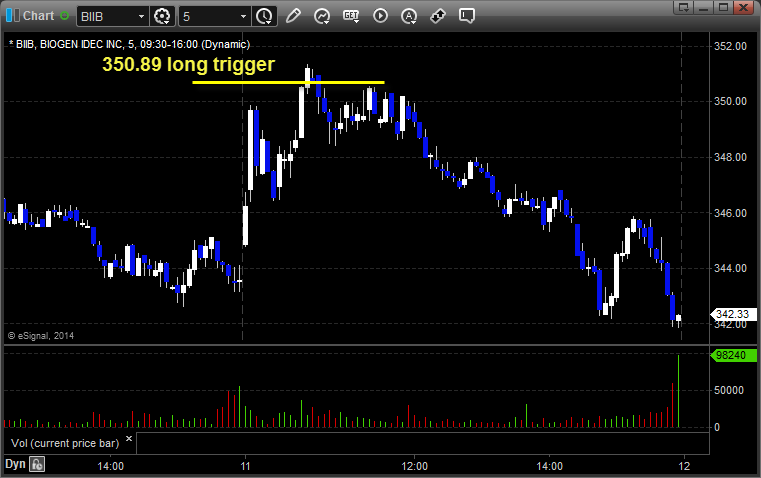Click the 346.00 price axis label
The height and width of the screenshot is (478, 761).
point(730,213)
